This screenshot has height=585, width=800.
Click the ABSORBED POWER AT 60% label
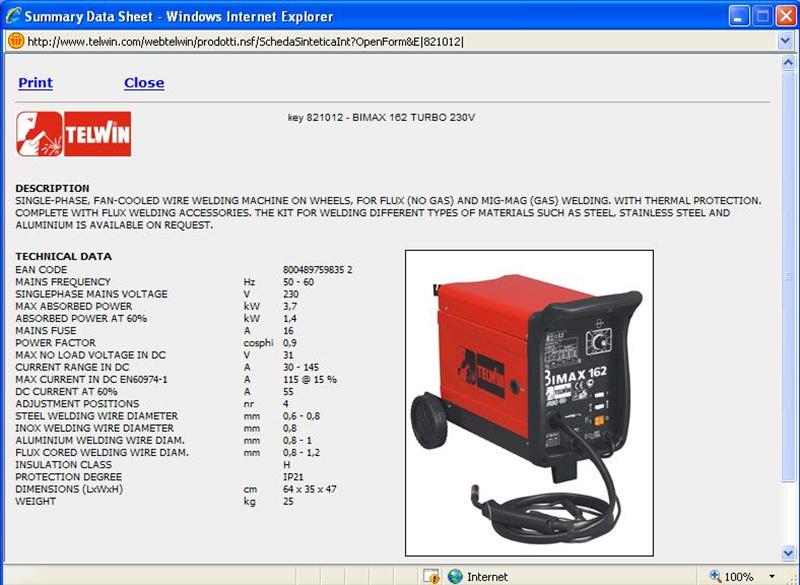tap(81, 319)
